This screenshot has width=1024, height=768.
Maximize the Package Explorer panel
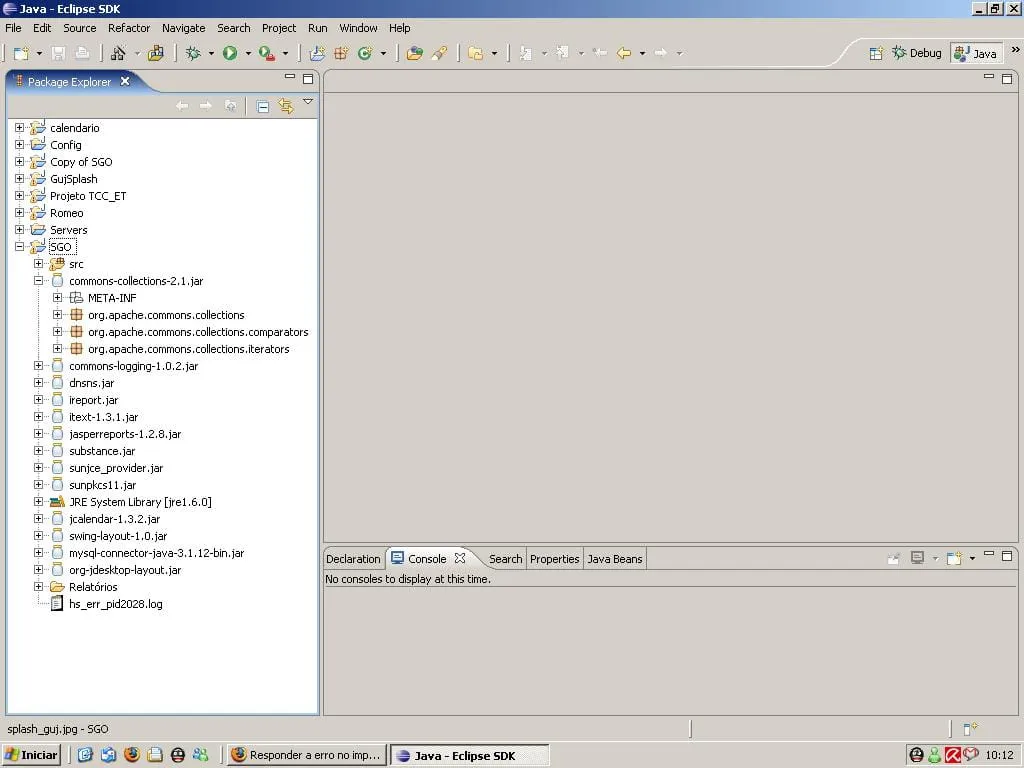308,79
